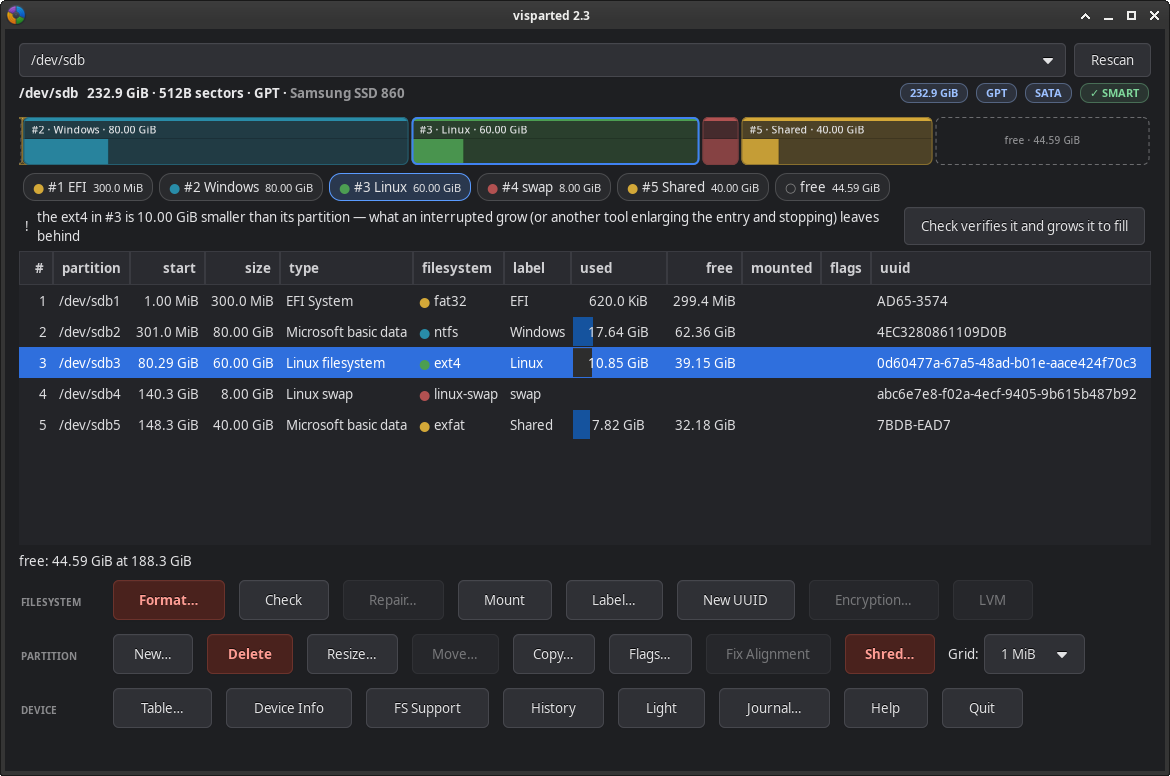Click the keep-above arrow in title bar
The image size is (1170, 776).
click(x=1086, y=16)
